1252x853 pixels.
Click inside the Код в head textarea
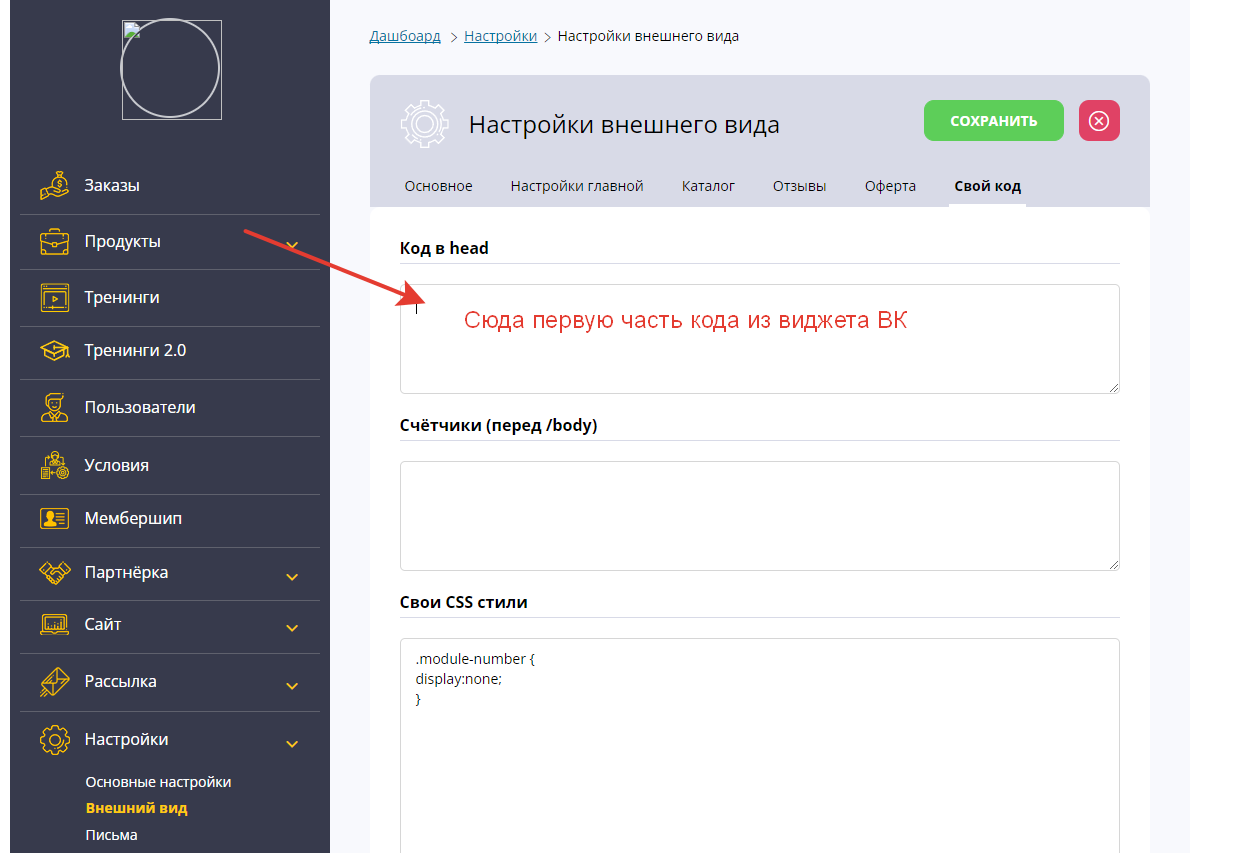pyautogui.click(x=760, y=339)
